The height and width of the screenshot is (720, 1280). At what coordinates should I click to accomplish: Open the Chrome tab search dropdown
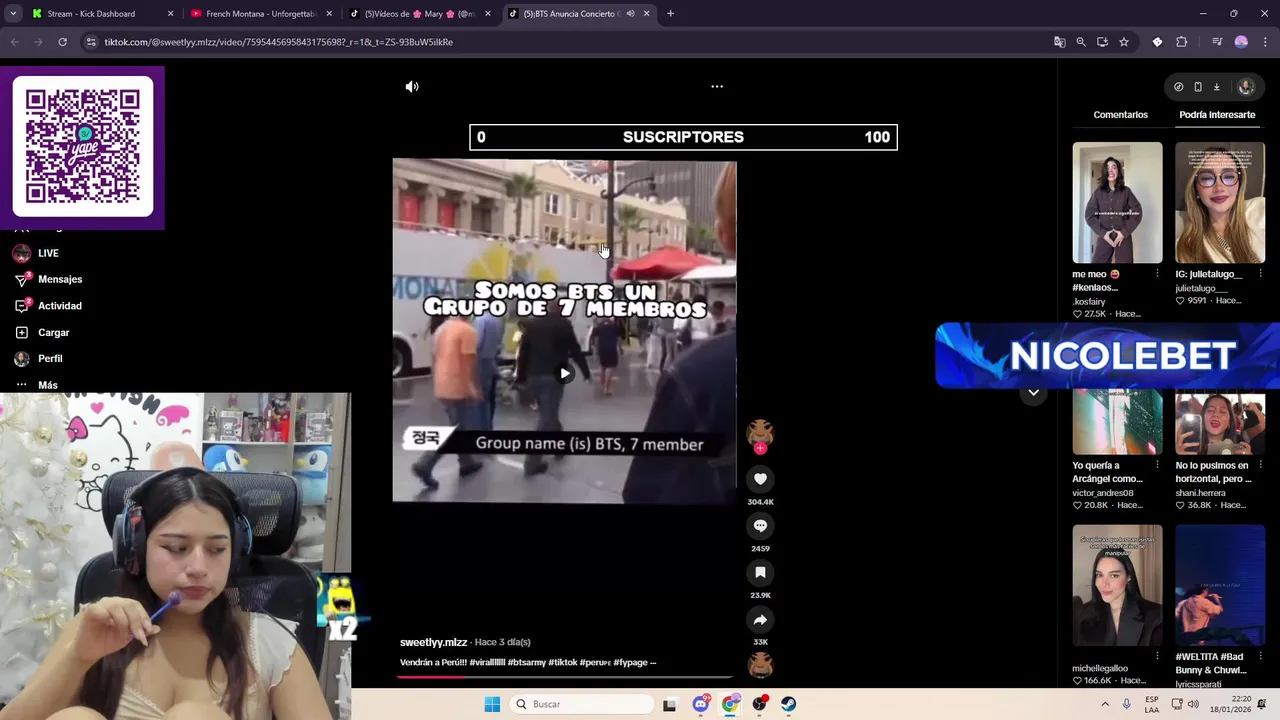coord(13,14)
